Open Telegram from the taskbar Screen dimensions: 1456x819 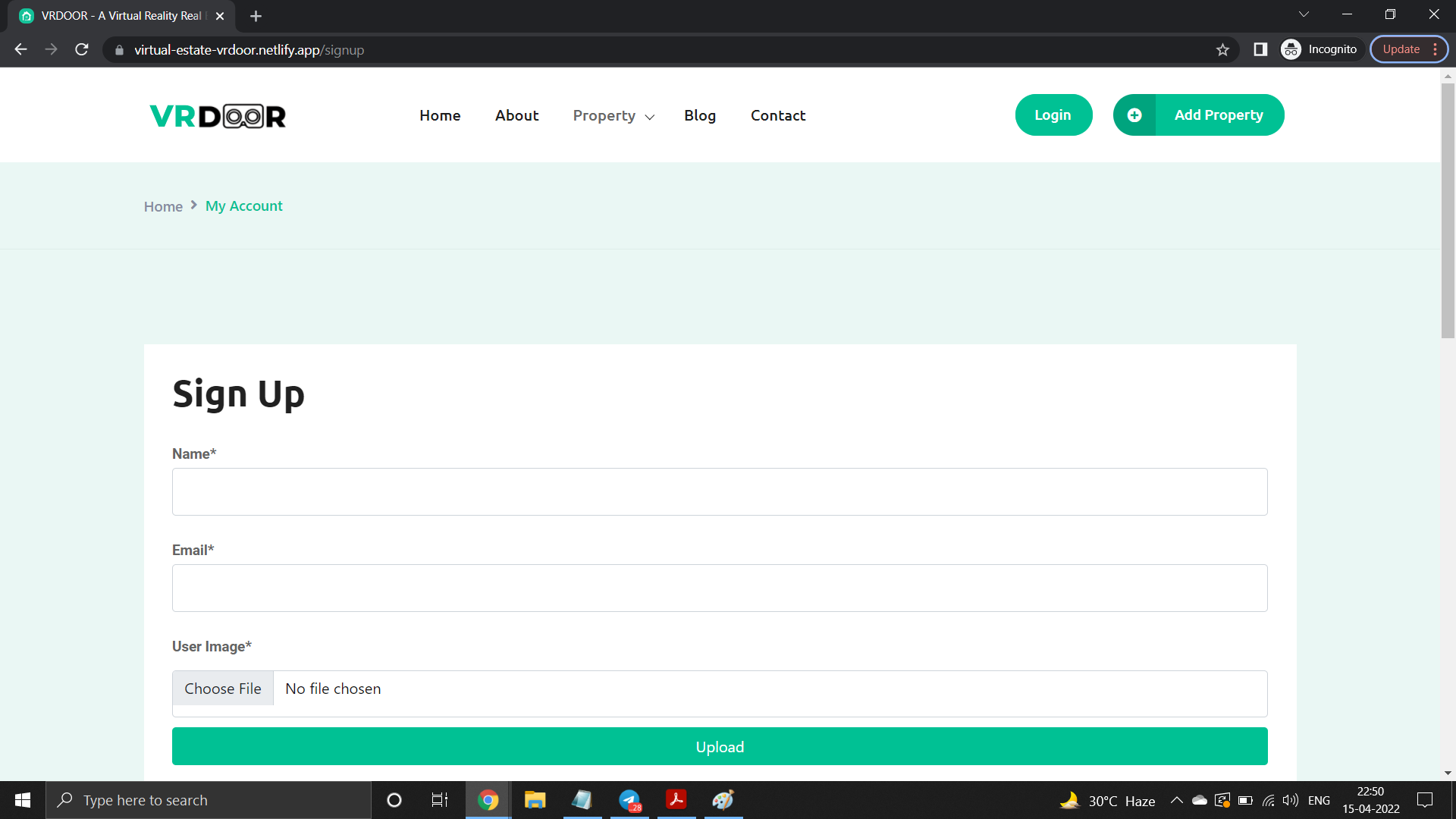[629, 800]
